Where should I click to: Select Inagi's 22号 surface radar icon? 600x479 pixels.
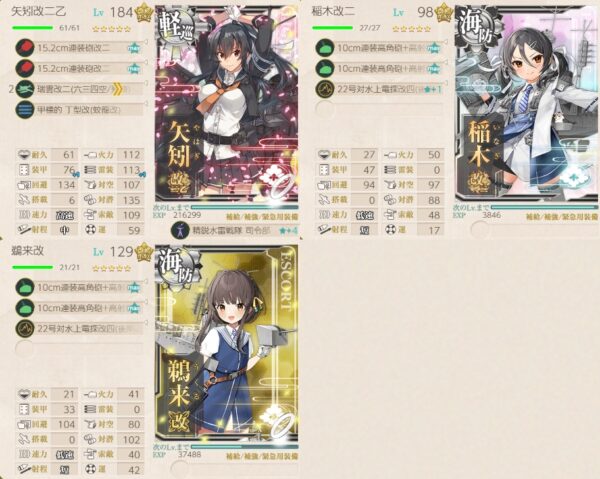pos(325,90)
